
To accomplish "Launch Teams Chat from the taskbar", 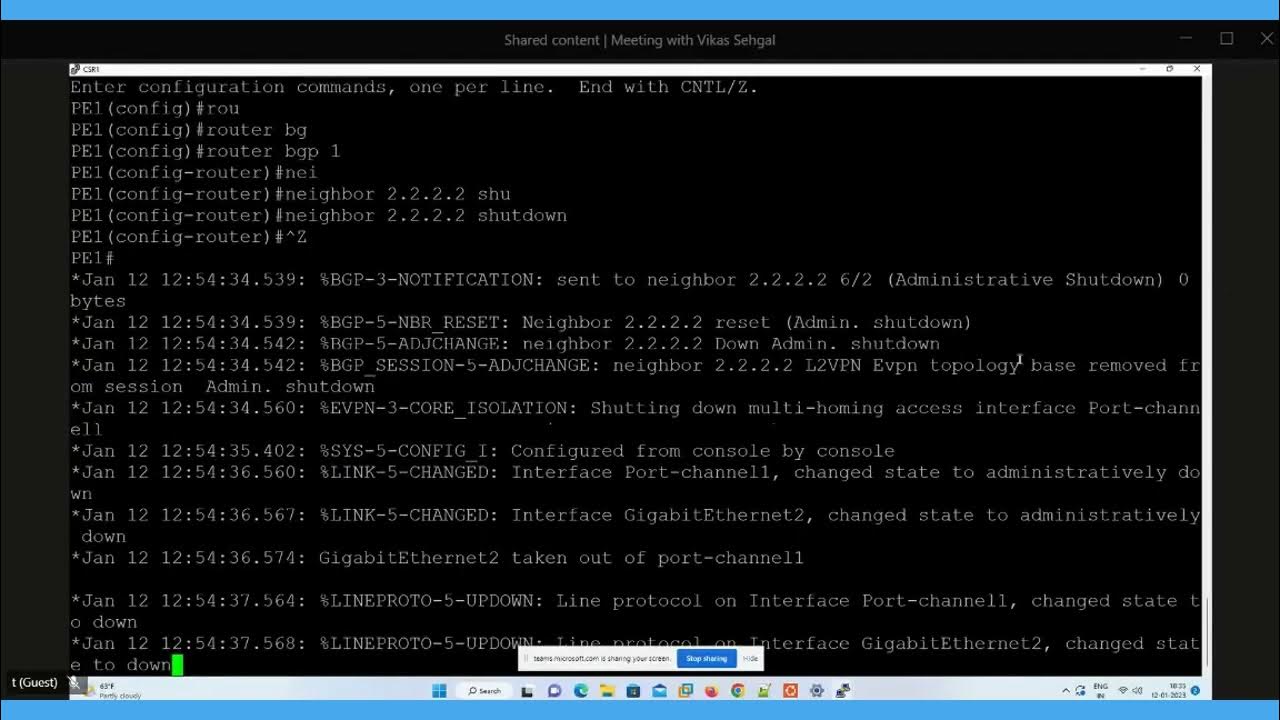I will point(555,691).
